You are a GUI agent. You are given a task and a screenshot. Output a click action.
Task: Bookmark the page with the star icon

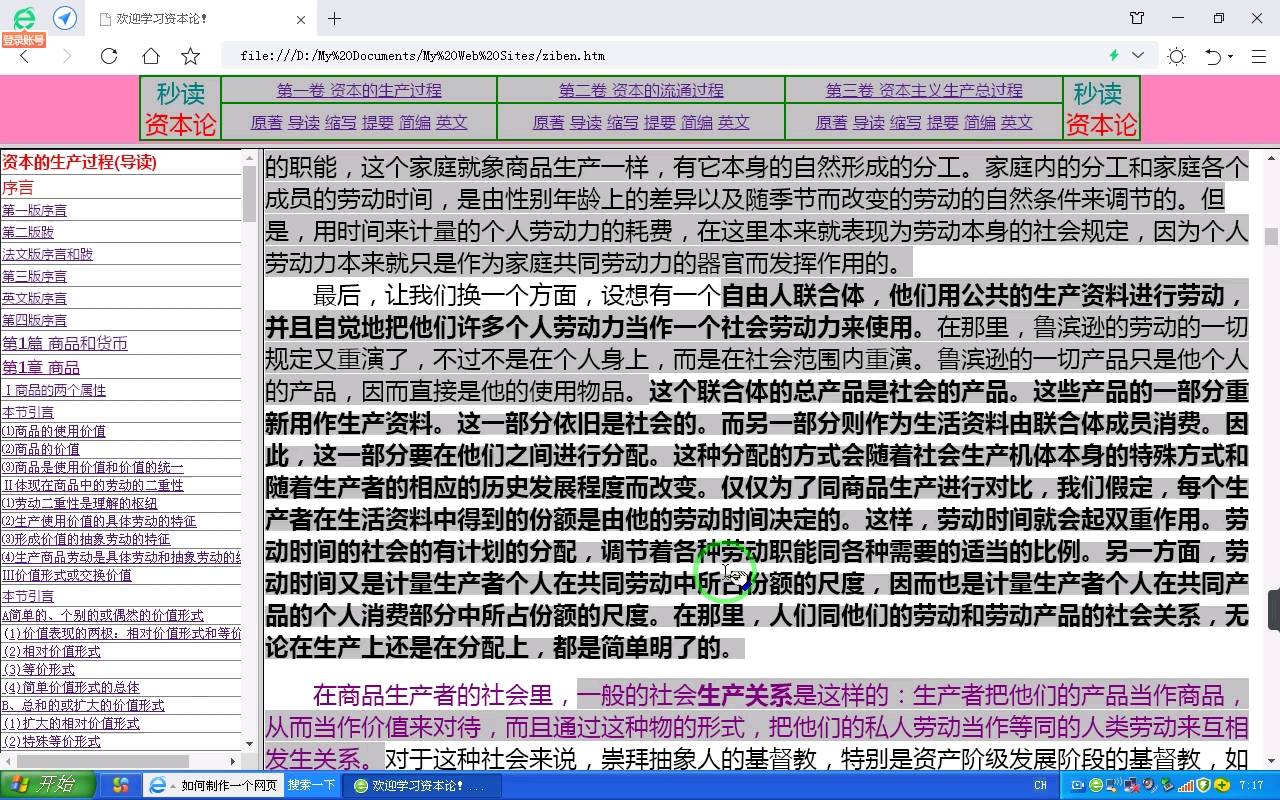coord(191,56)
